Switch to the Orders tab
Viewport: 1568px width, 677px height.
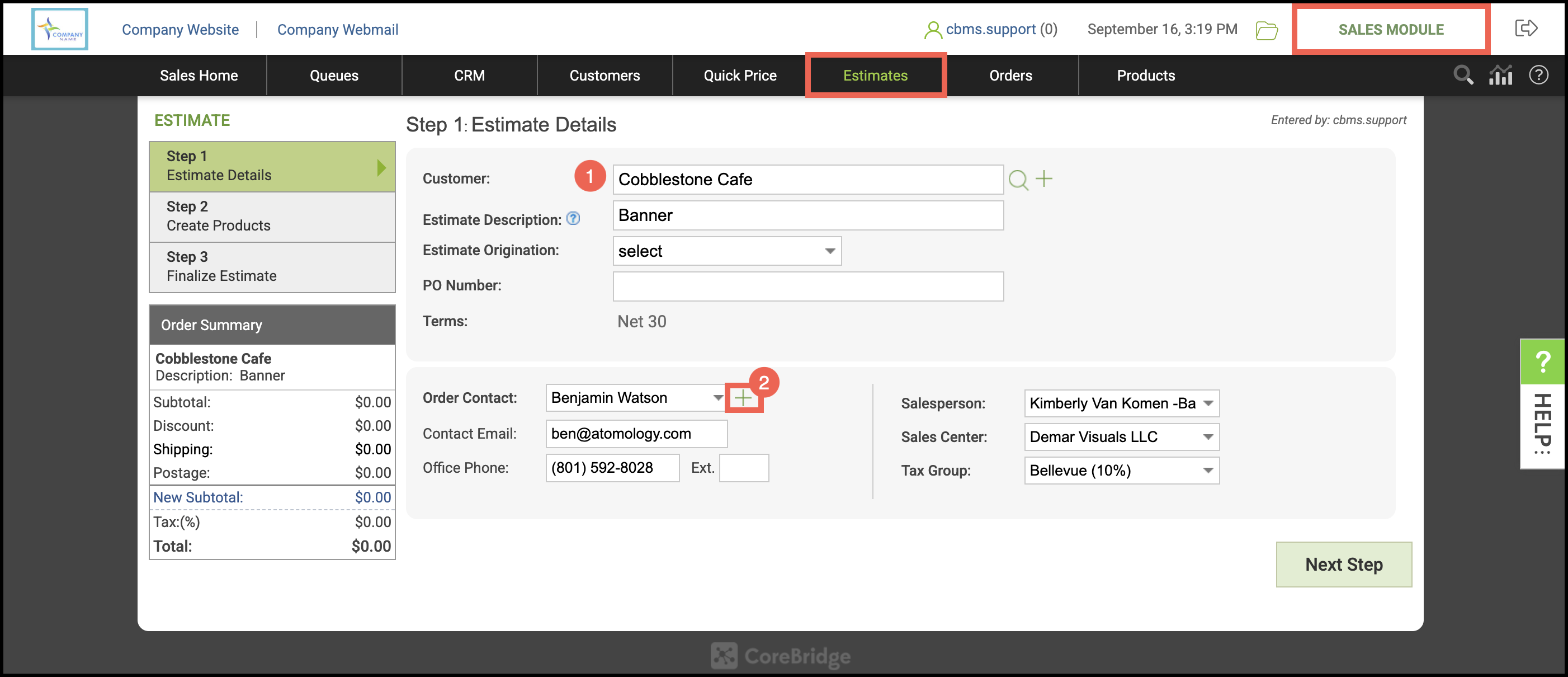(1010, 76)
